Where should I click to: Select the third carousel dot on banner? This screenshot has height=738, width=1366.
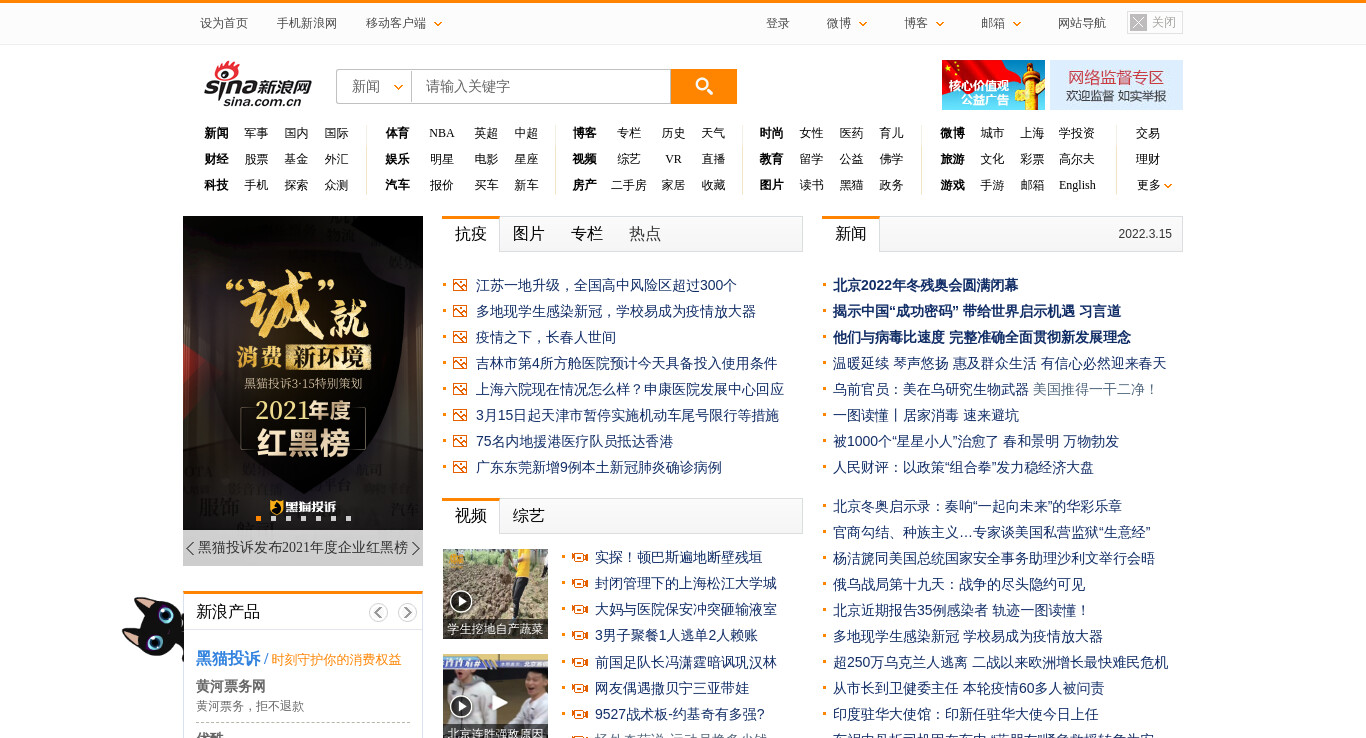[288, 518]
